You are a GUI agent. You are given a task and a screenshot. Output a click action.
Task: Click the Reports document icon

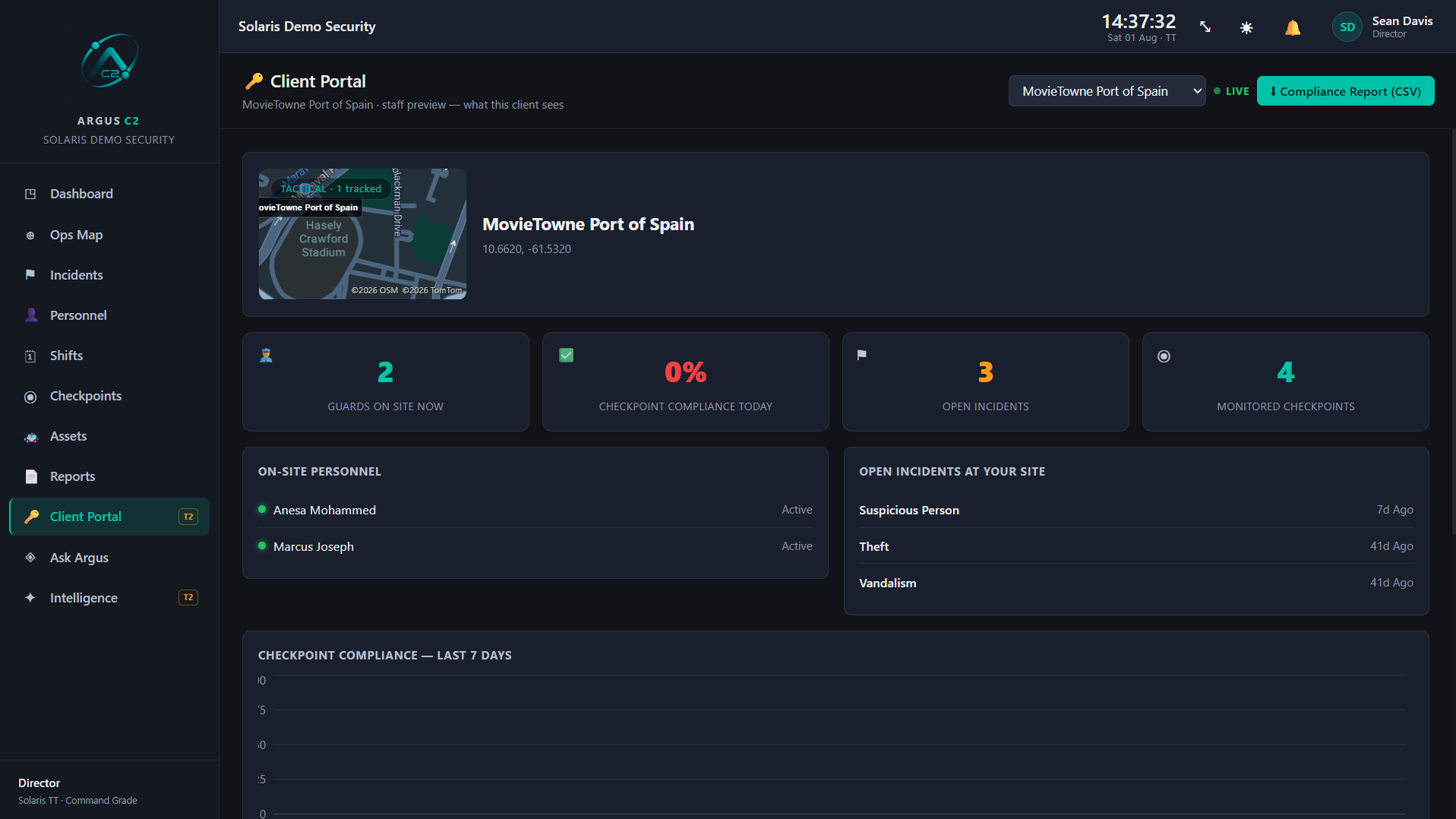(x=30, y=477)
